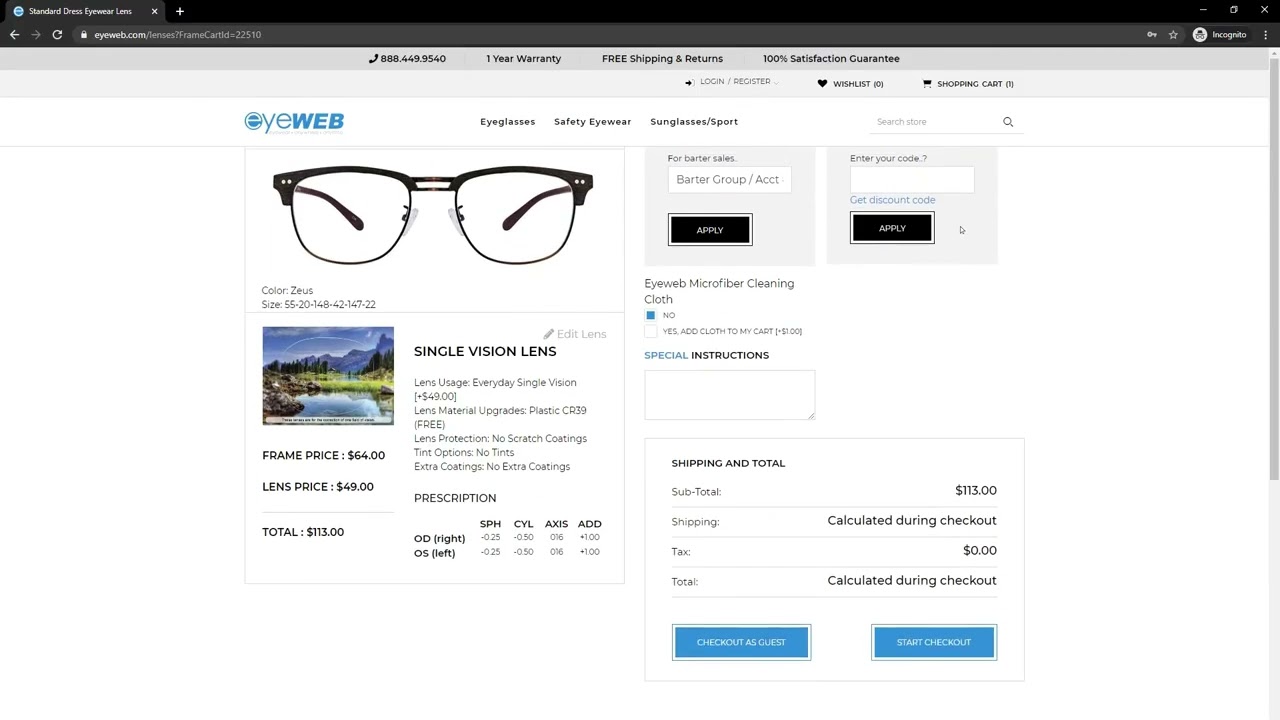
Task: Click the phone icon by 888.449.9540
Action: (x=373, y=59)
